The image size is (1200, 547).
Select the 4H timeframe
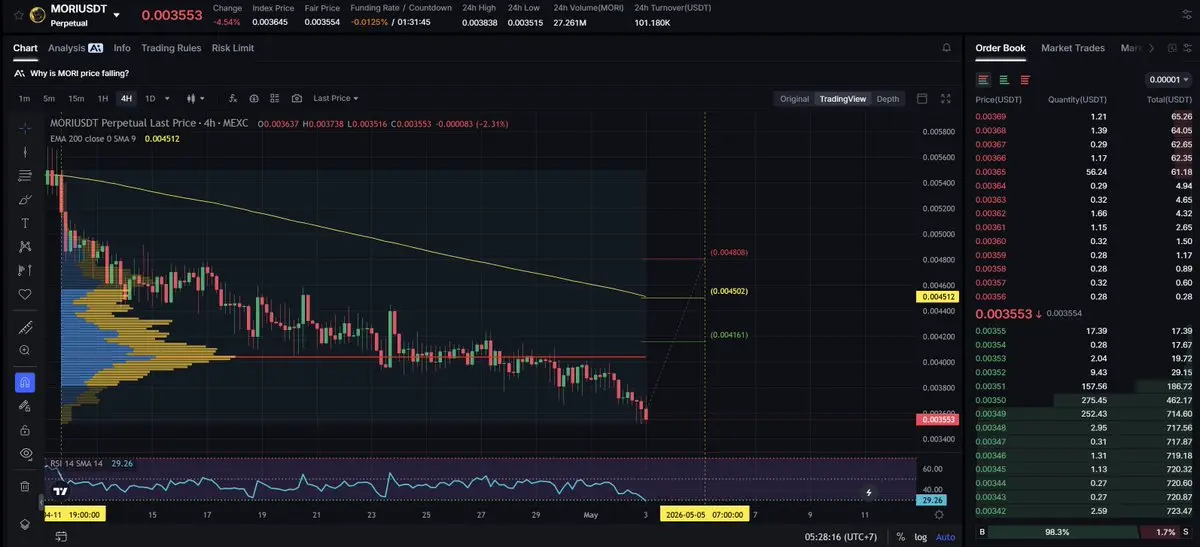tap(126, 99)
